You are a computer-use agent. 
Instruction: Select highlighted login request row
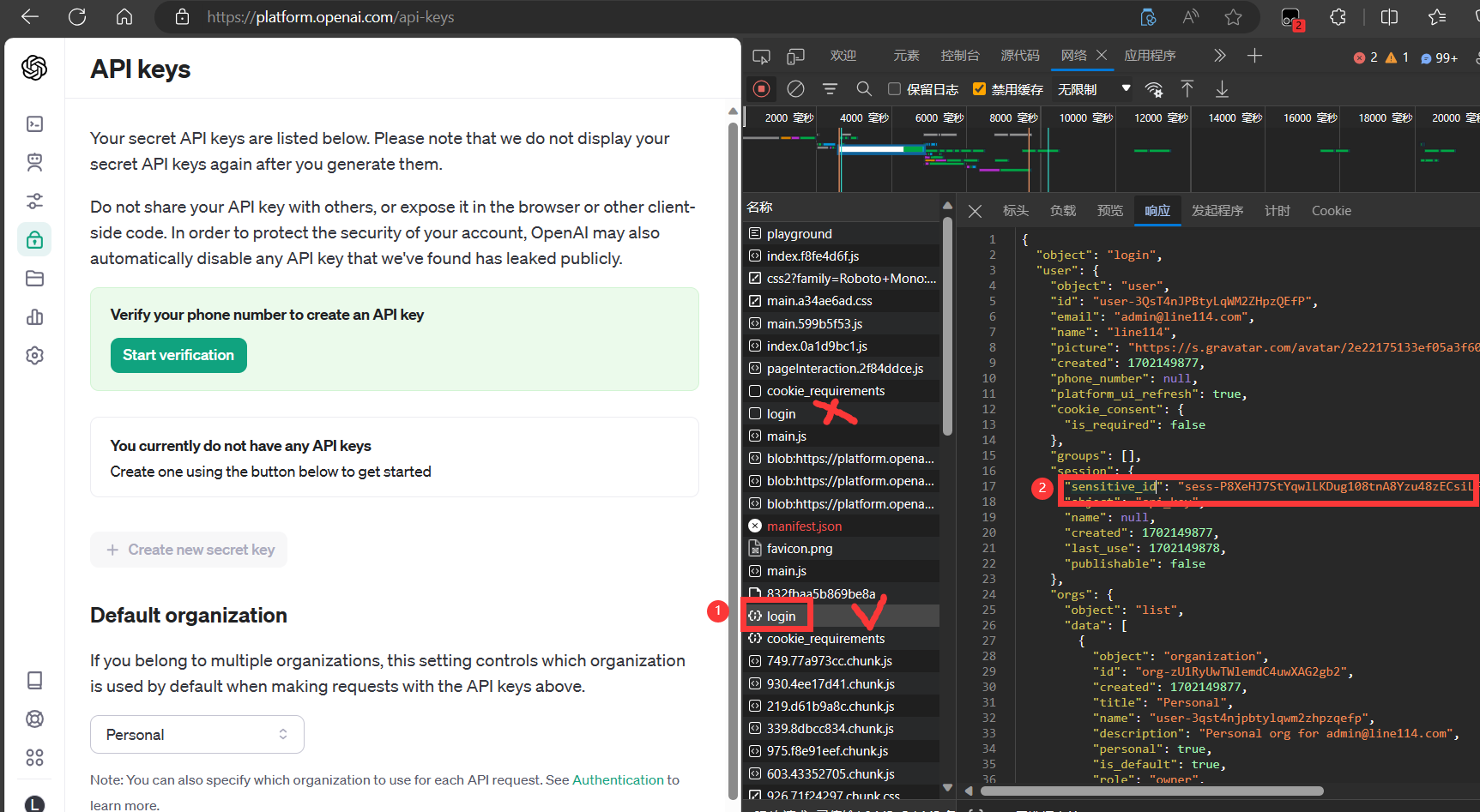[841, 616]
